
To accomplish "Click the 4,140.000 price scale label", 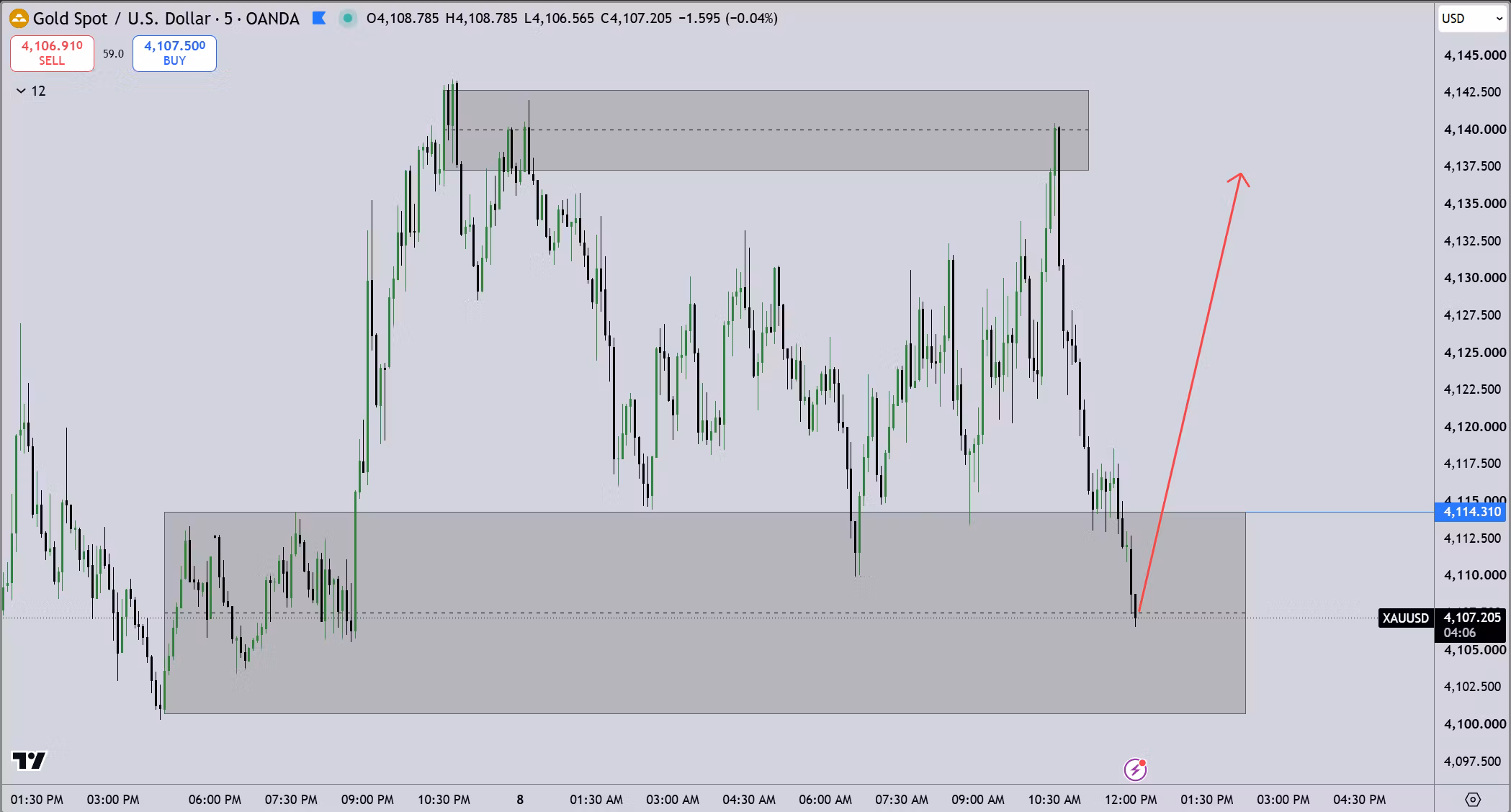I will 1474,130.
